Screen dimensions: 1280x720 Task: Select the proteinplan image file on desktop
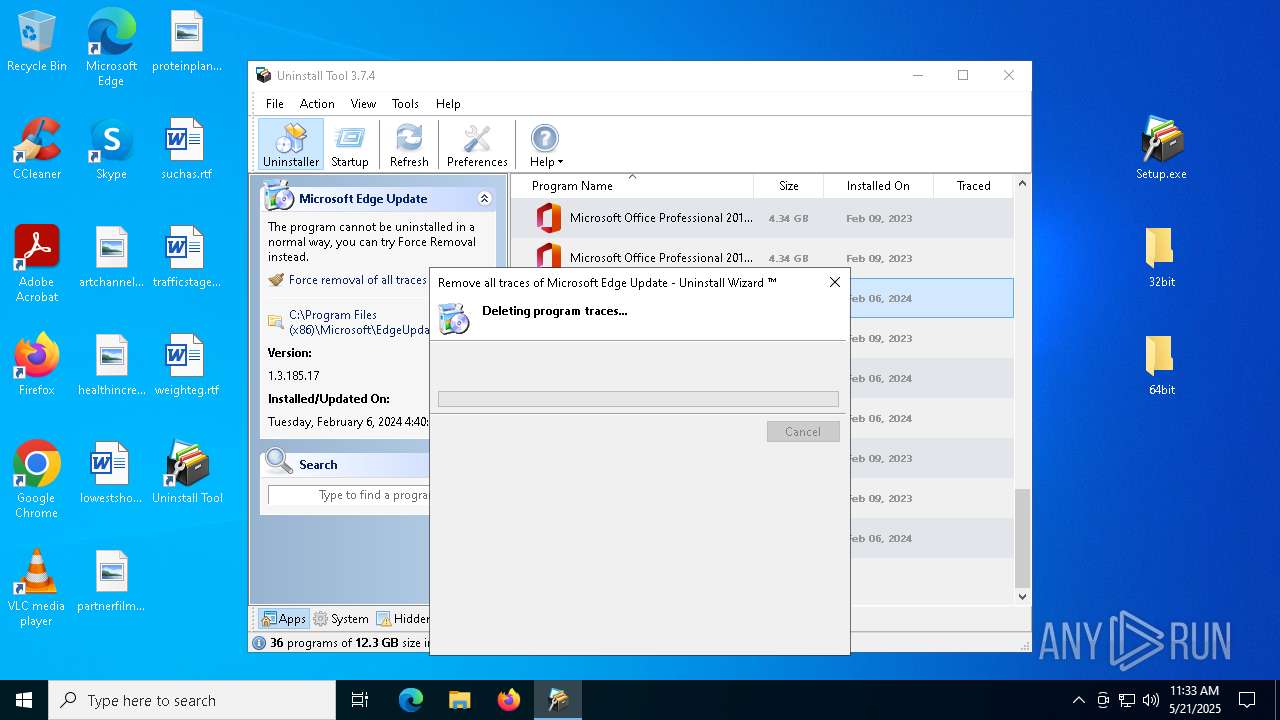point(187,42)
